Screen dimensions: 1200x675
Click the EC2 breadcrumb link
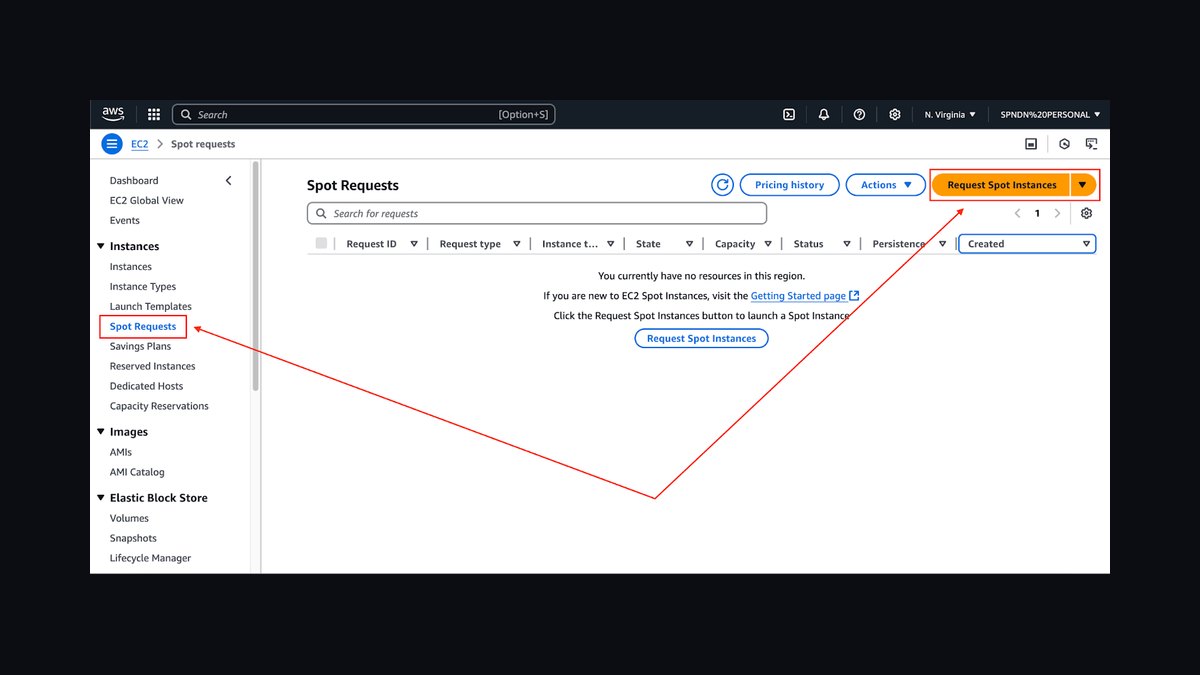140,144
